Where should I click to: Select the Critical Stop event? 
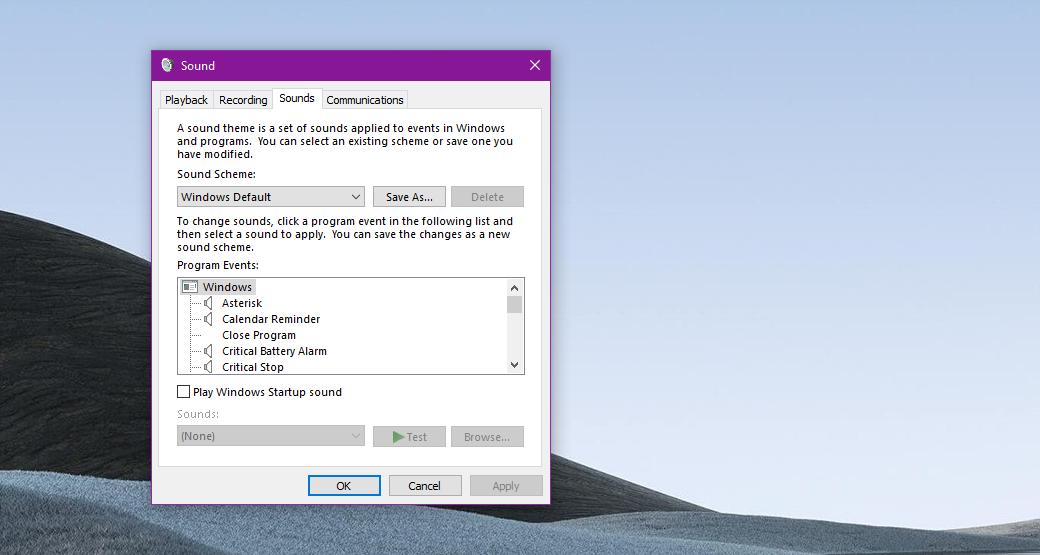tap(253, 367)
